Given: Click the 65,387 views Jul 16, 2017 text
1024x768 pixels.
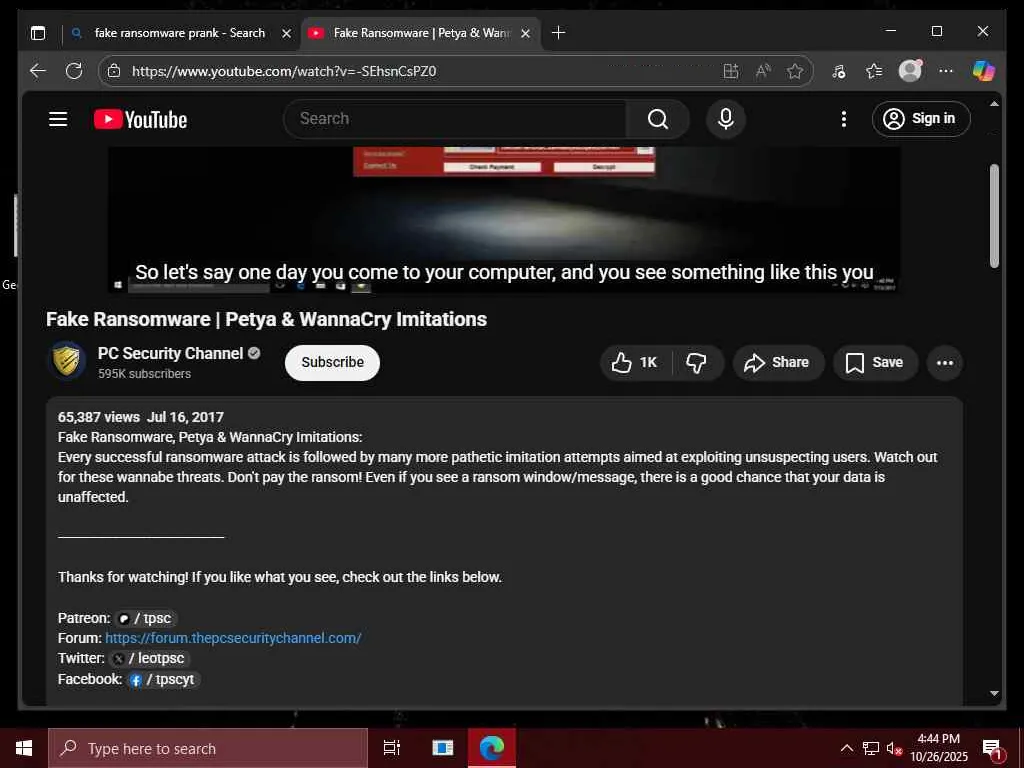Looking at the screenshot, I should [x=140, y=417].
